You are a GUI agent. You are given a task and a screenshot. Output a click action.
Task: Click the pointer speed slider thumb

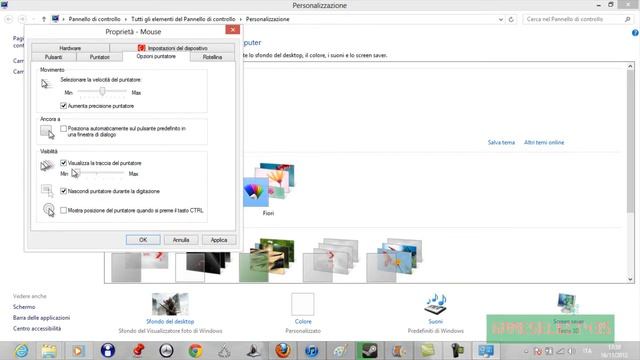102,91
